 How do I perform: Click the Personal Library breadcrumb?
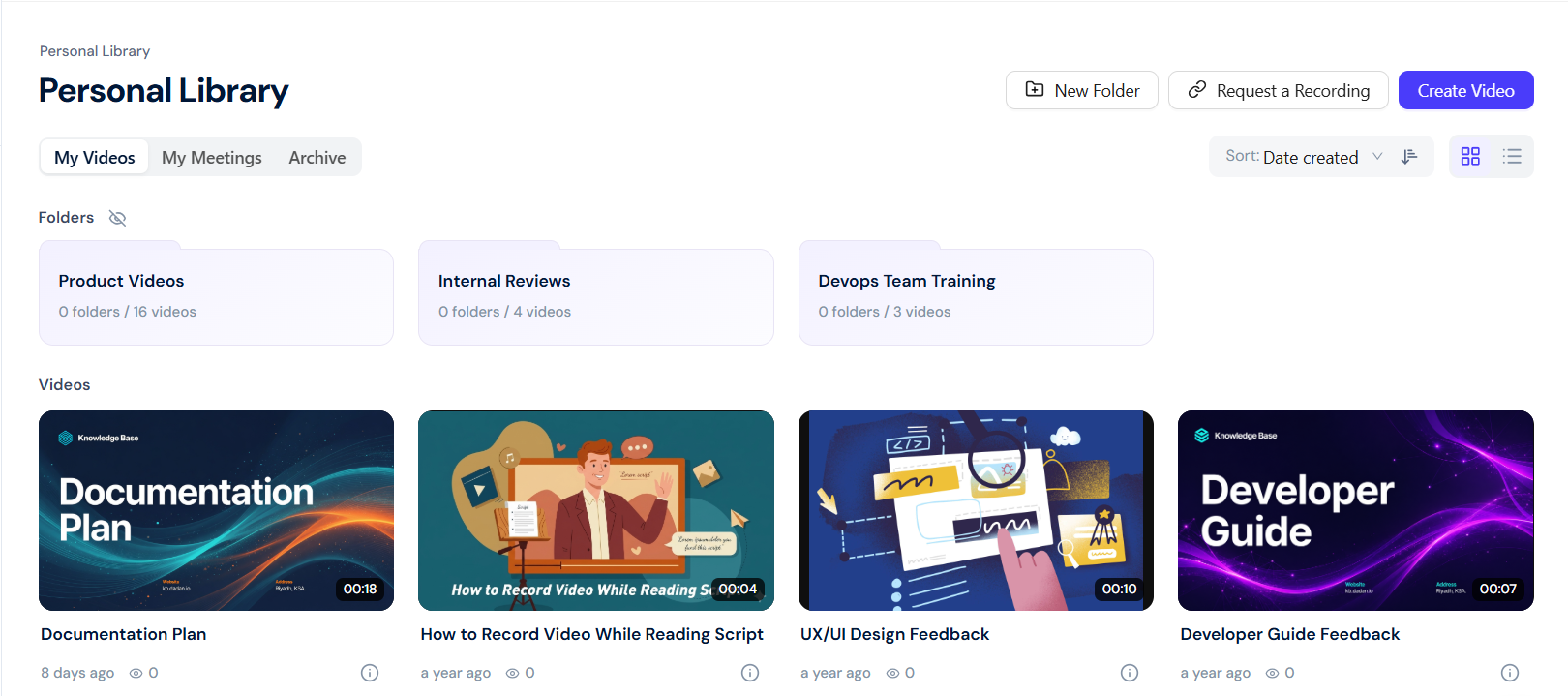(x=95, y=51)
